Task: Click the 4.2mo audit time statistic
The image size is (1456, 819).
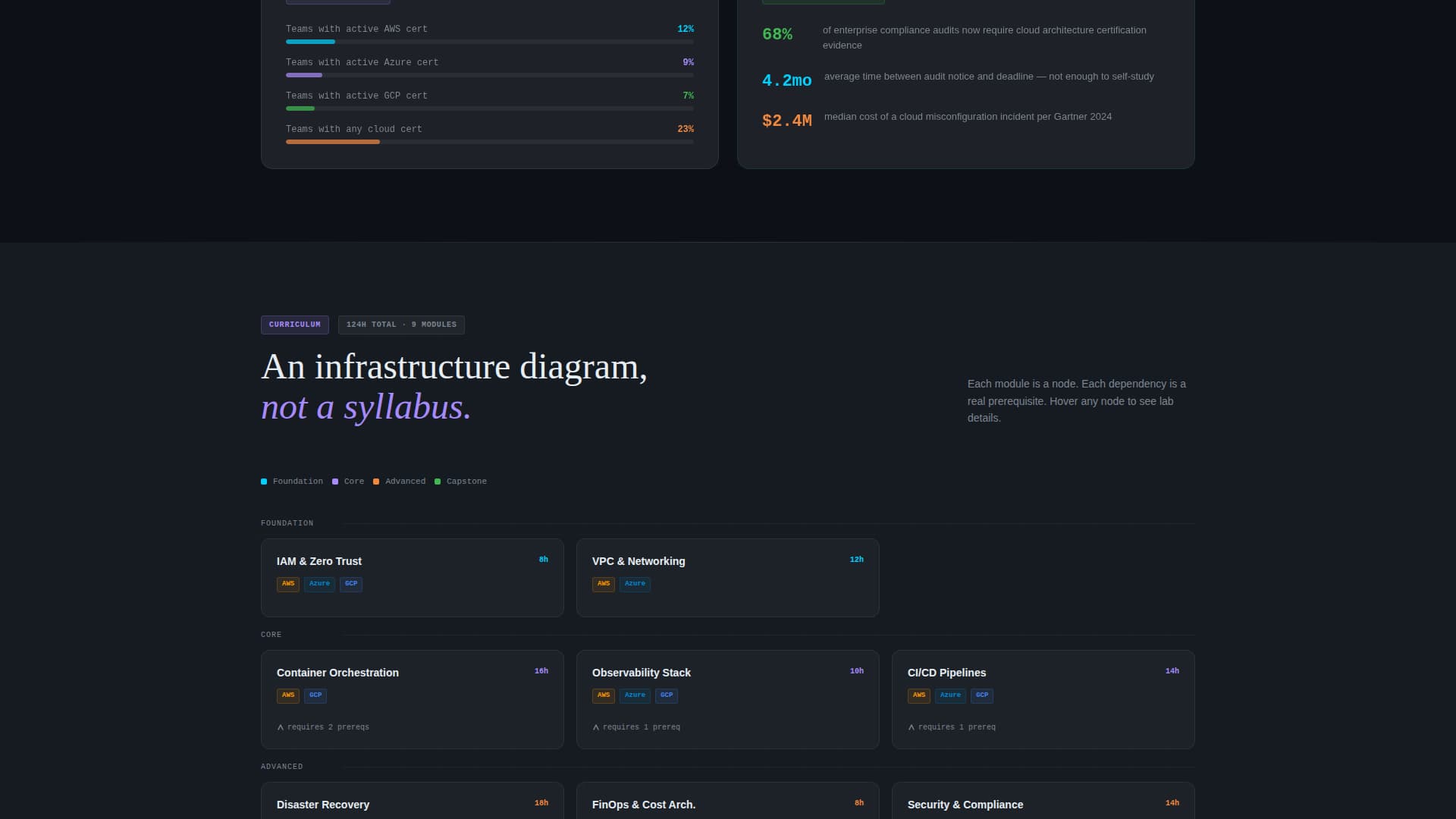Action: (x=787, y=80)
